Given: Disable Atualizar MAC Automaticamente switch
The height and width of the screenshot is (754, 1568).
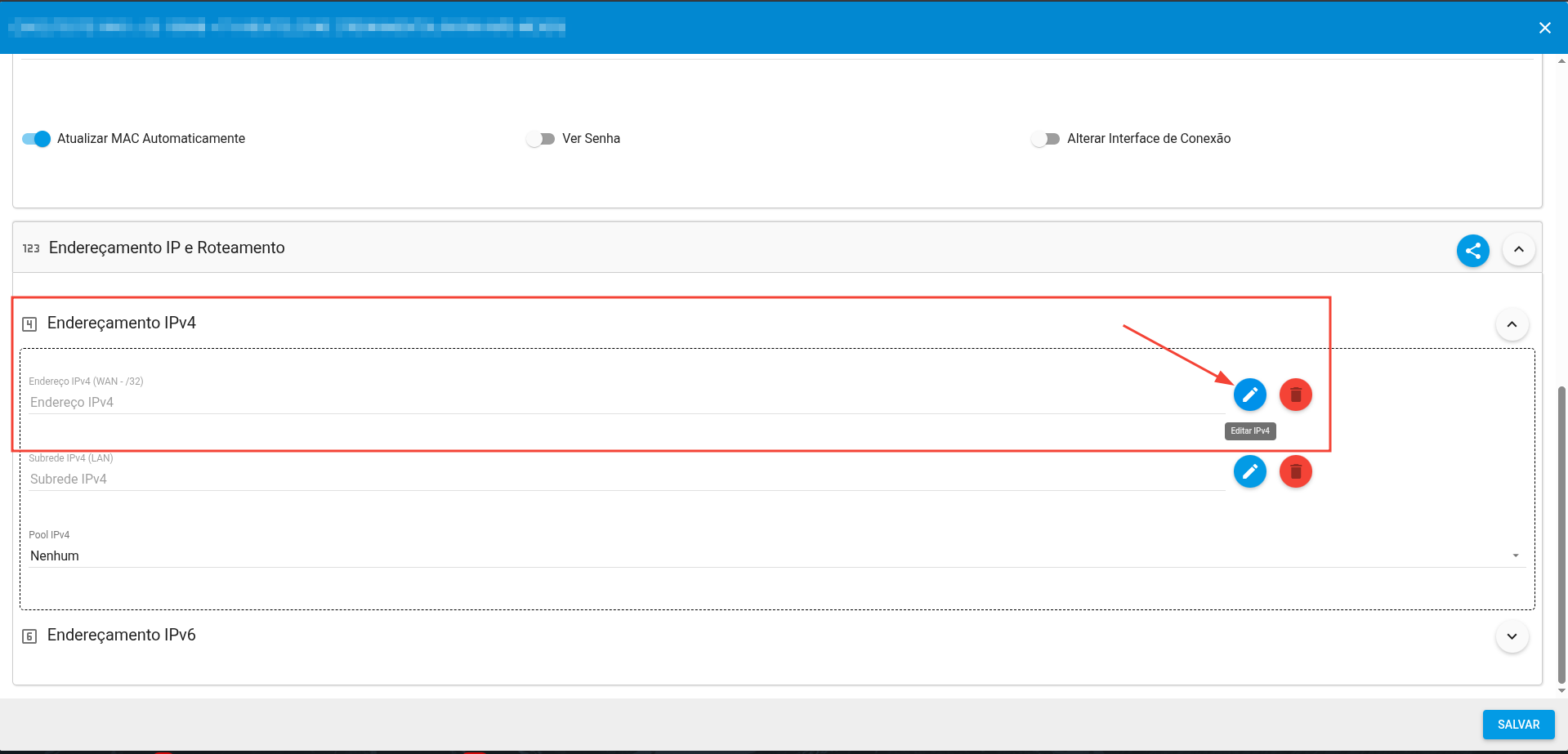Looking at the screenshot, I should [37, 139].
